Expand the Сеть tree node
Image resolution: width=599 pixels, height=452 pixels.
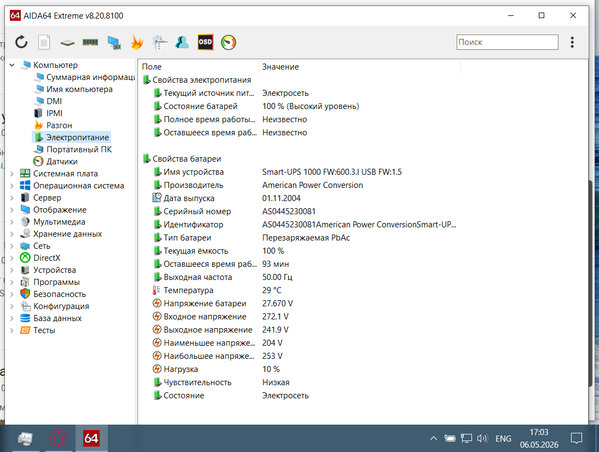tap(12, 246)
